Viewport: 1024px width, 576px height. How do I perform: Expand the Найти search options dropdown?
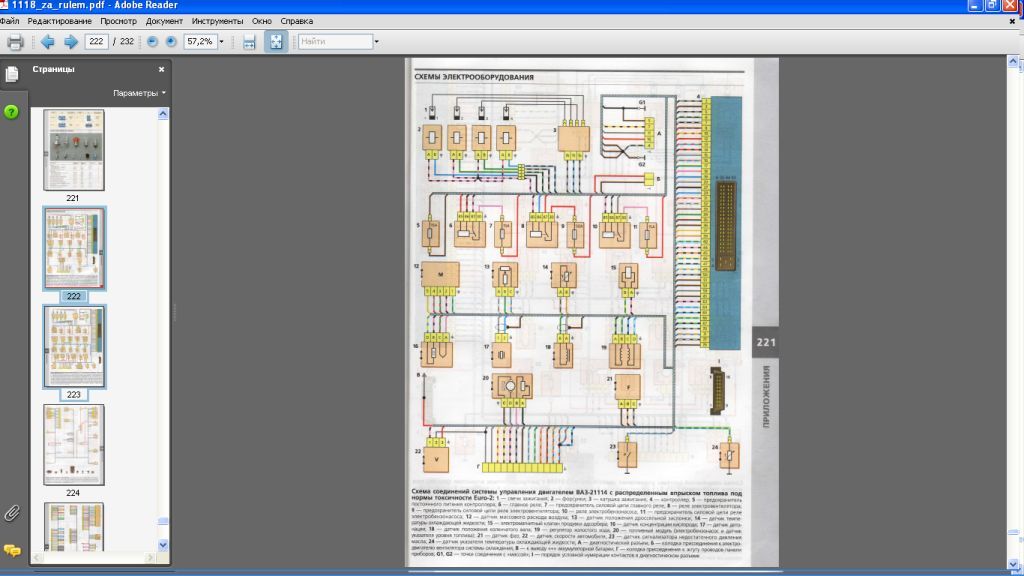376,42
